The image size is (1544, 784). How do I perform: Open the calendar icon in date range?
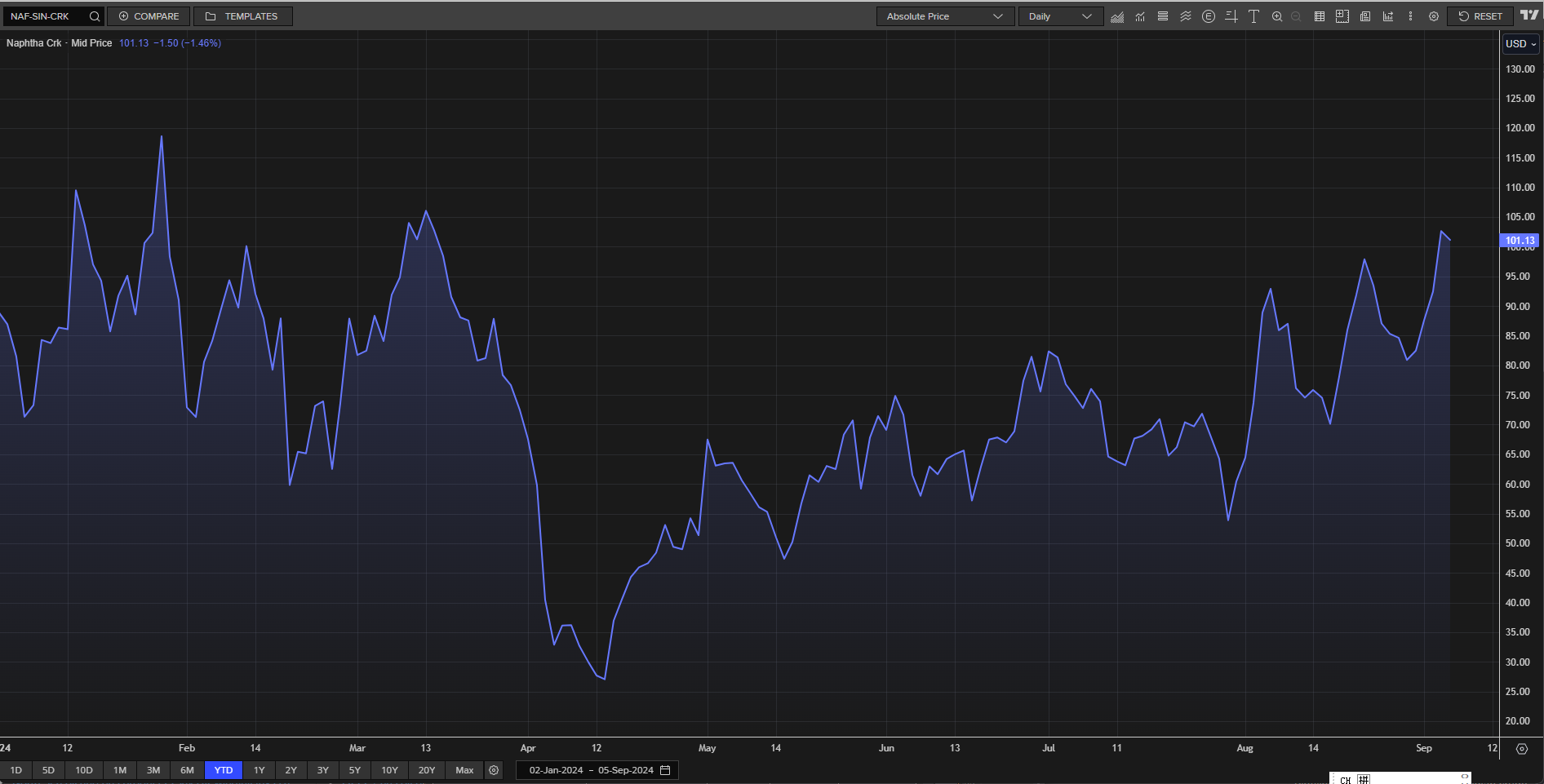point(665,770)
